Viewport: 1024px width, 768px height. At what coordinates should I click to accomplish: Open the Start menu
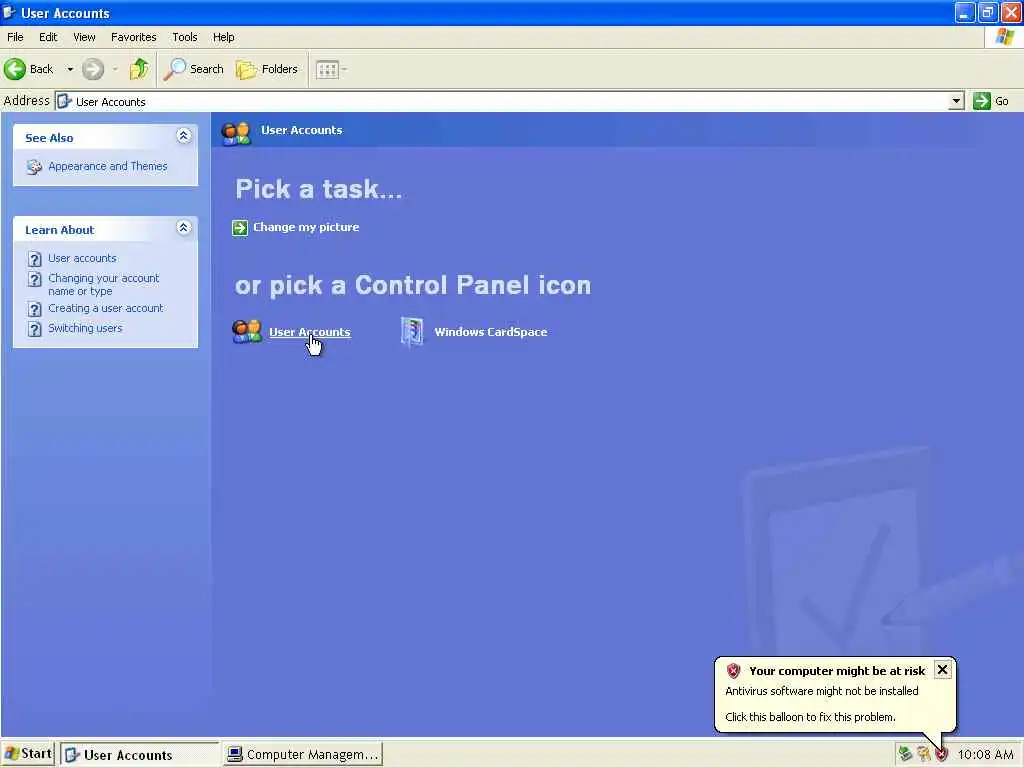[29, 754]
